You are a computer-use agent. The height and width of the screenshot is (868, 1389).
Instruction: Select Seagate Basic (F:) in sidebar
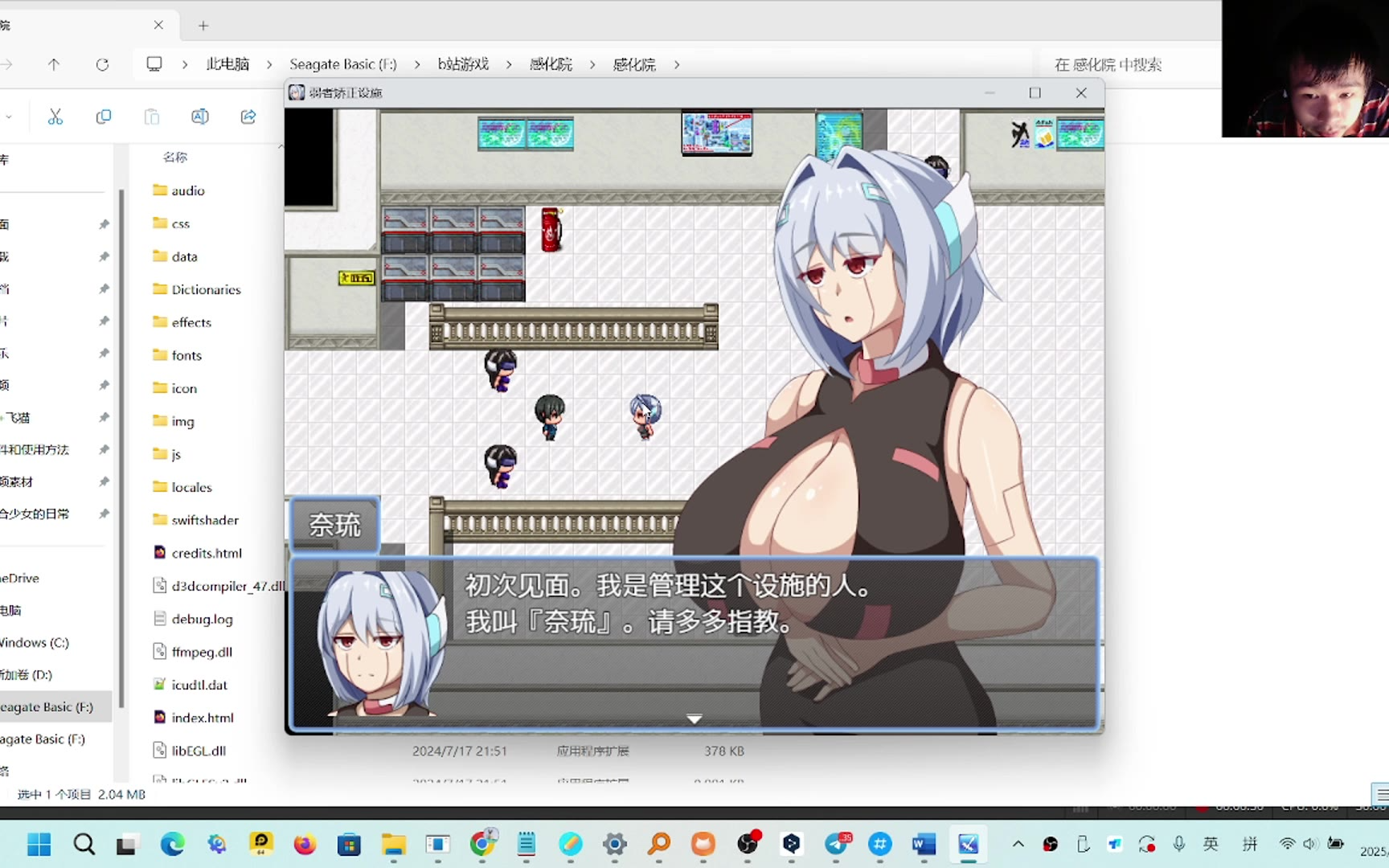tap(47, 707)
